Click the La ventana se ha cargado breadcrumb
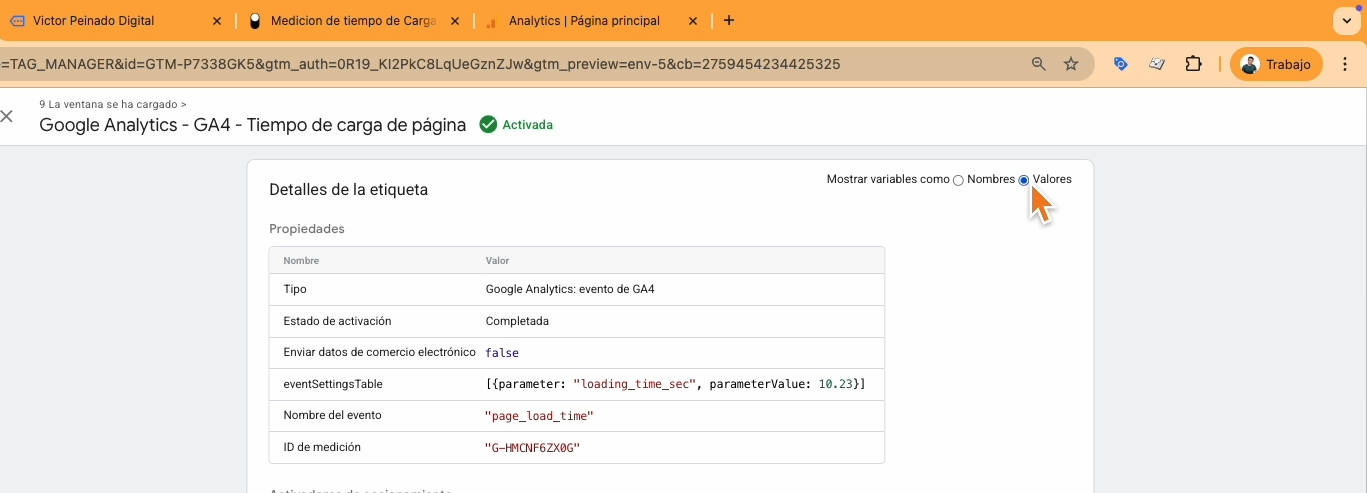The width and height of the screenshot is (1367, 493). tap(112, 104)
